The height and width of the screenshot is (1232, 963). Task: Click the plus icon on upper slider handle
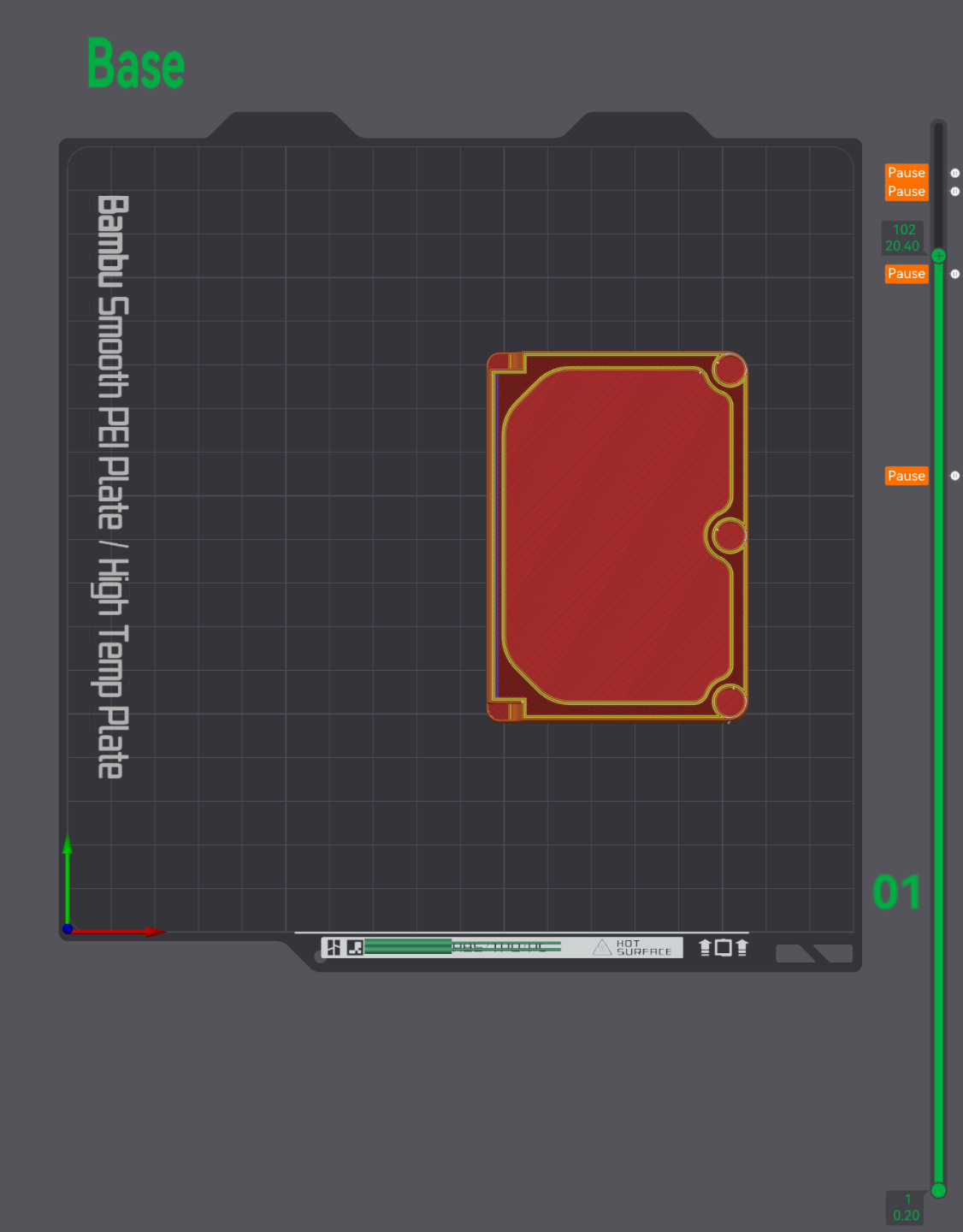(938, 256)
